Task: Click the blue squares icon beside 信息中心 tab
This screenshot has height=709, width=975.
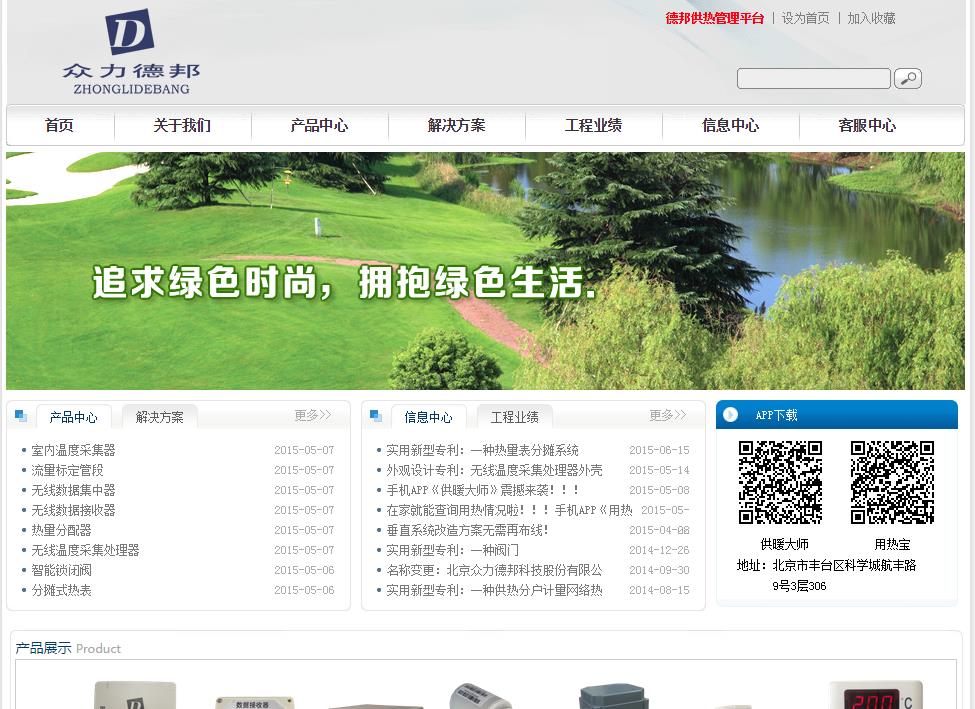Action: (376, 416)
